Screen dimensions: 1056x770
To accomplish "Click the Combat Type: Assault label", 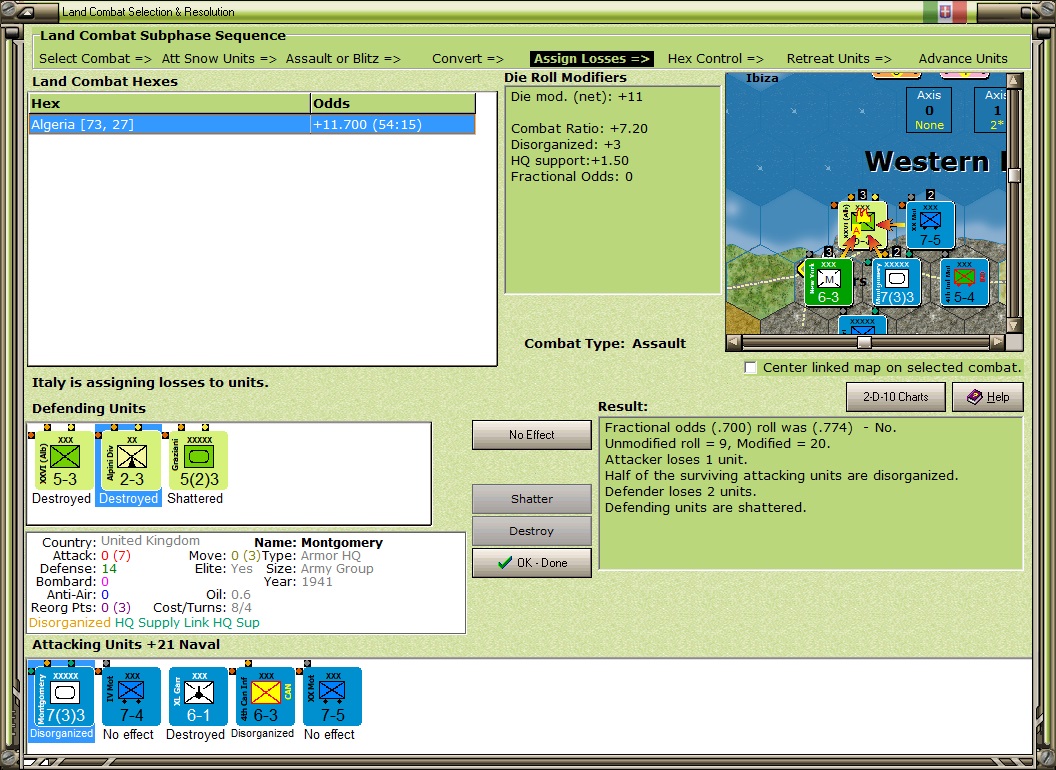I will [605, 344].
